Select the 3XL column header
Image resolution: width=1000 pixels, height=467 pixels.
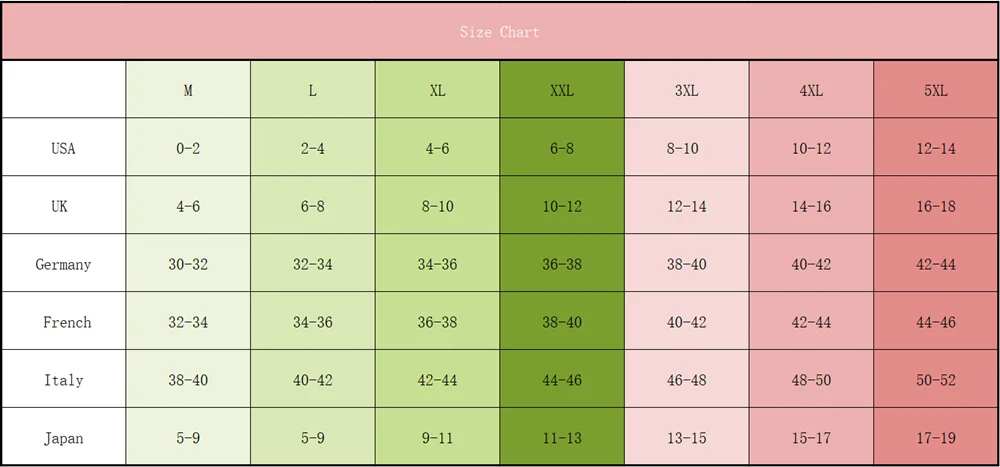pos(687,90)
